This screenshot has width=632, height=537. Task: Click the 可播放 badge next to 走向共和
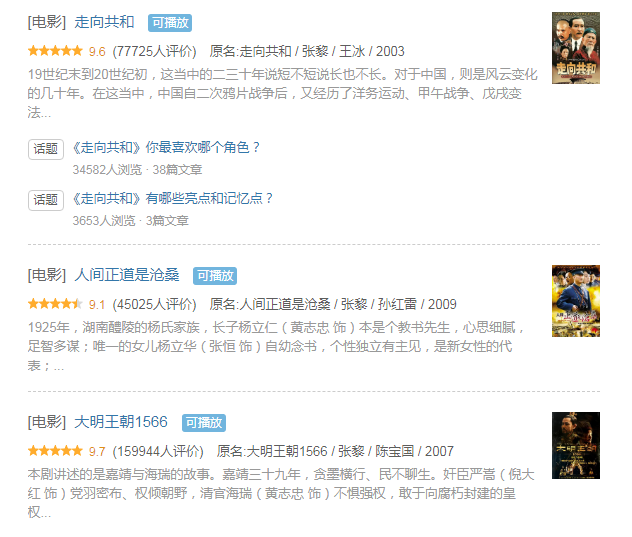tap(170, 23)
